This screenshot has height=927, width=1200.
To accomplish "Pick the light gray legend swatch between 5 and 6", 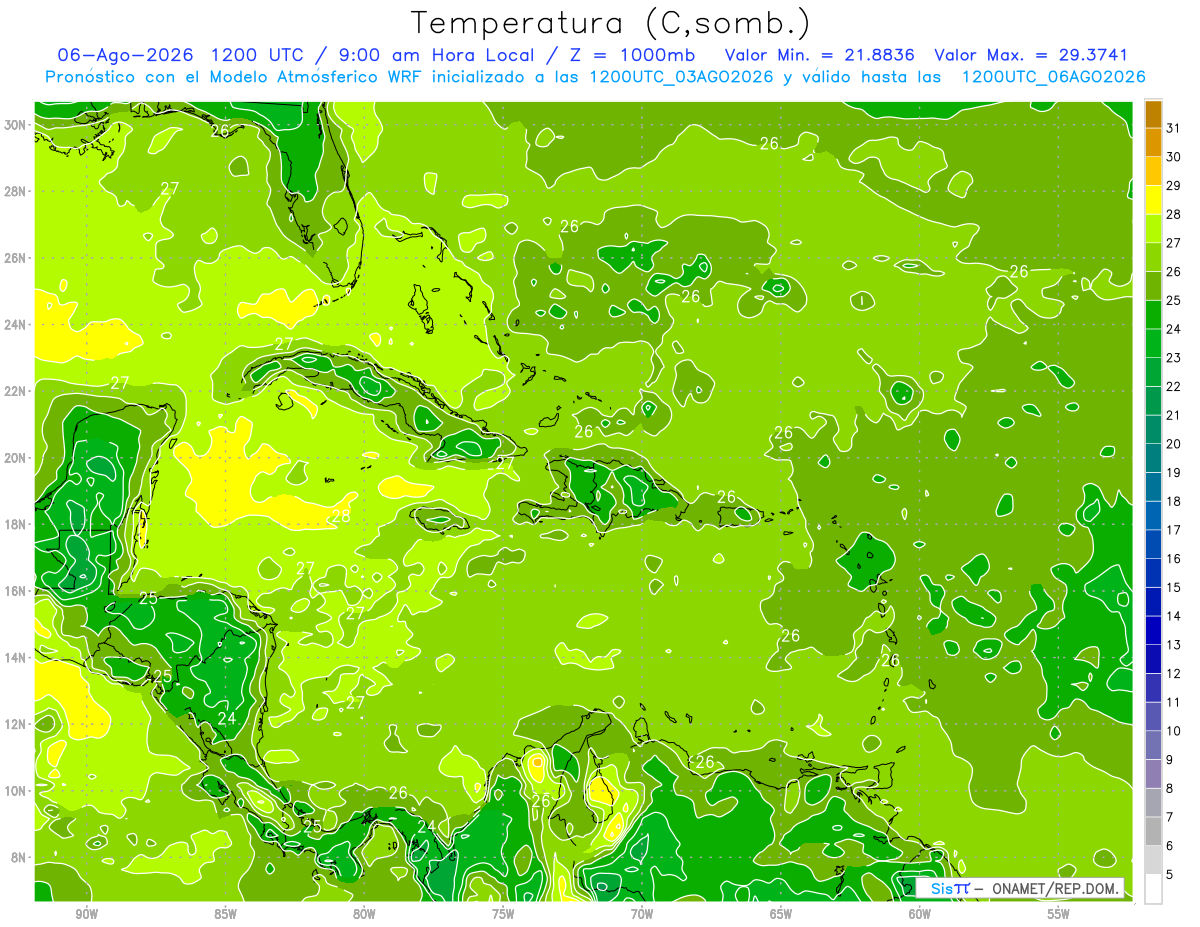I will pyautogui.click(x=1153, y=860).
